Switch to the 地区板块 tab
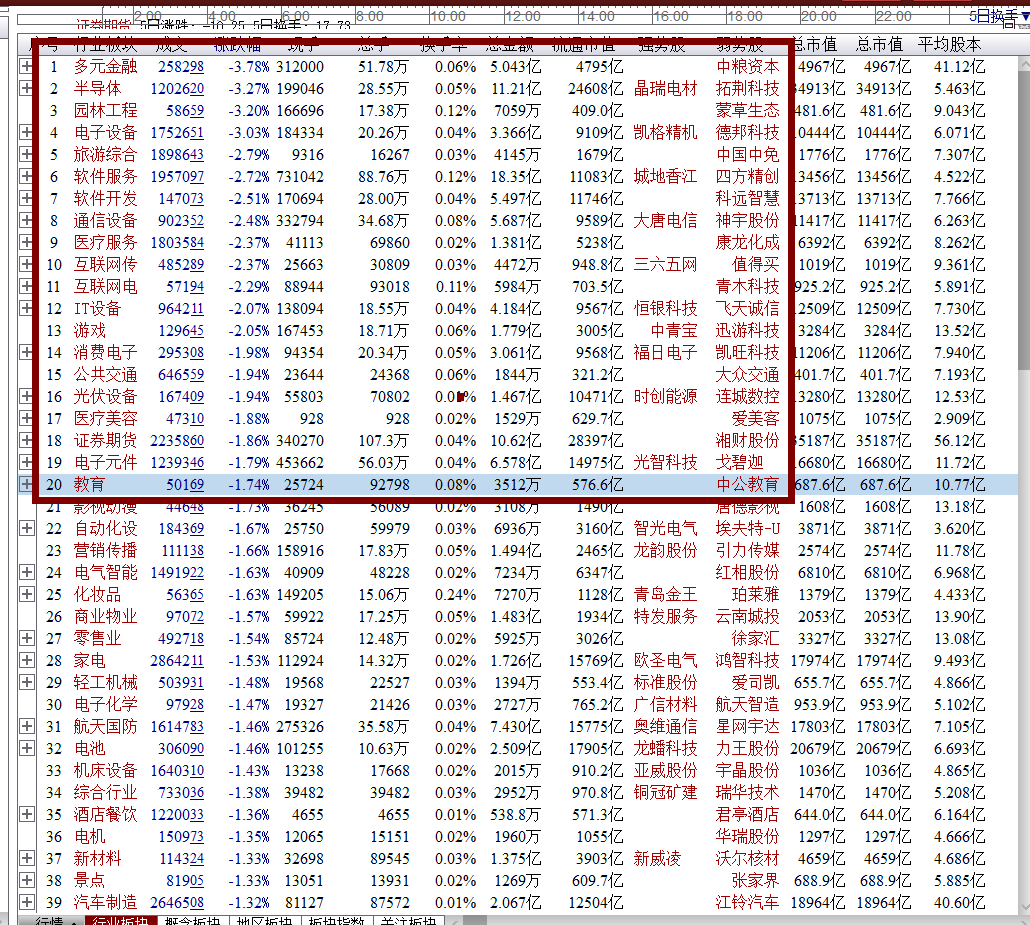The height and width of the screenshot is (925, 1030). pos(265,920)
